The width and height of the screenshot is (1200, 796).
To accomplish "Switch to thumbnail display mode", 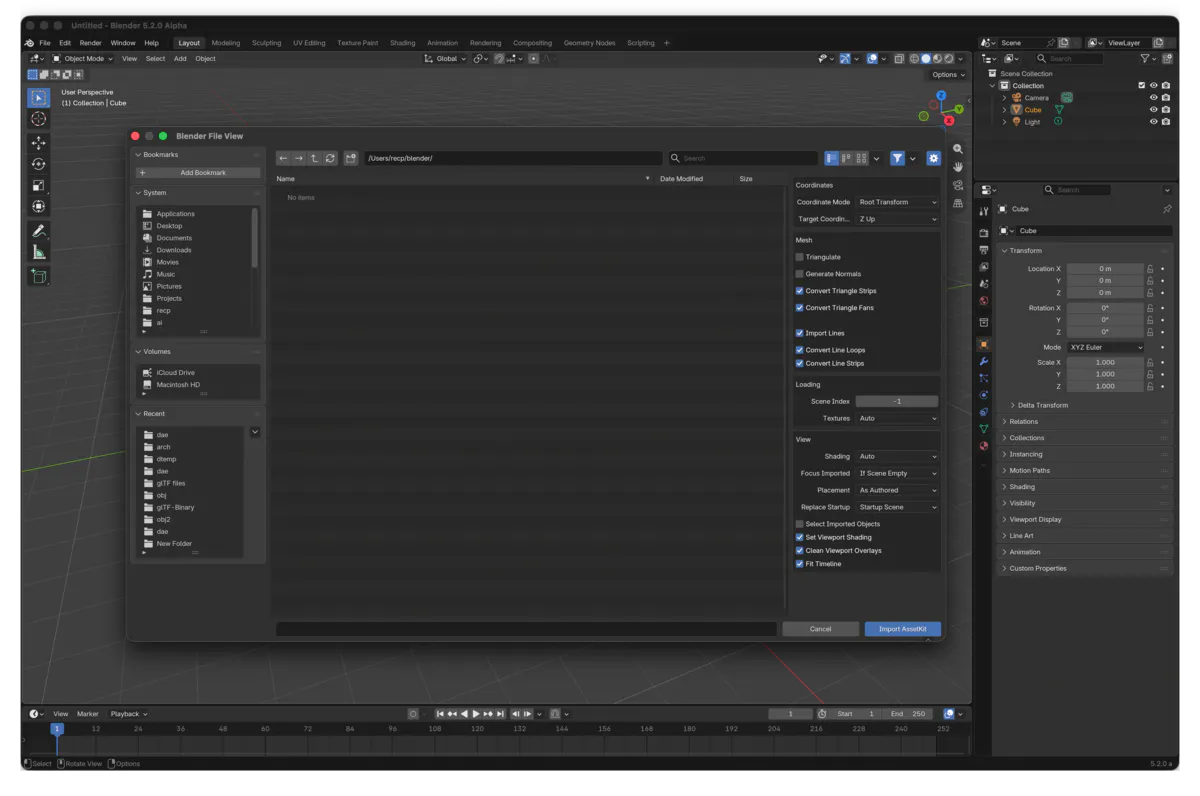I will (x=861, y=158).
